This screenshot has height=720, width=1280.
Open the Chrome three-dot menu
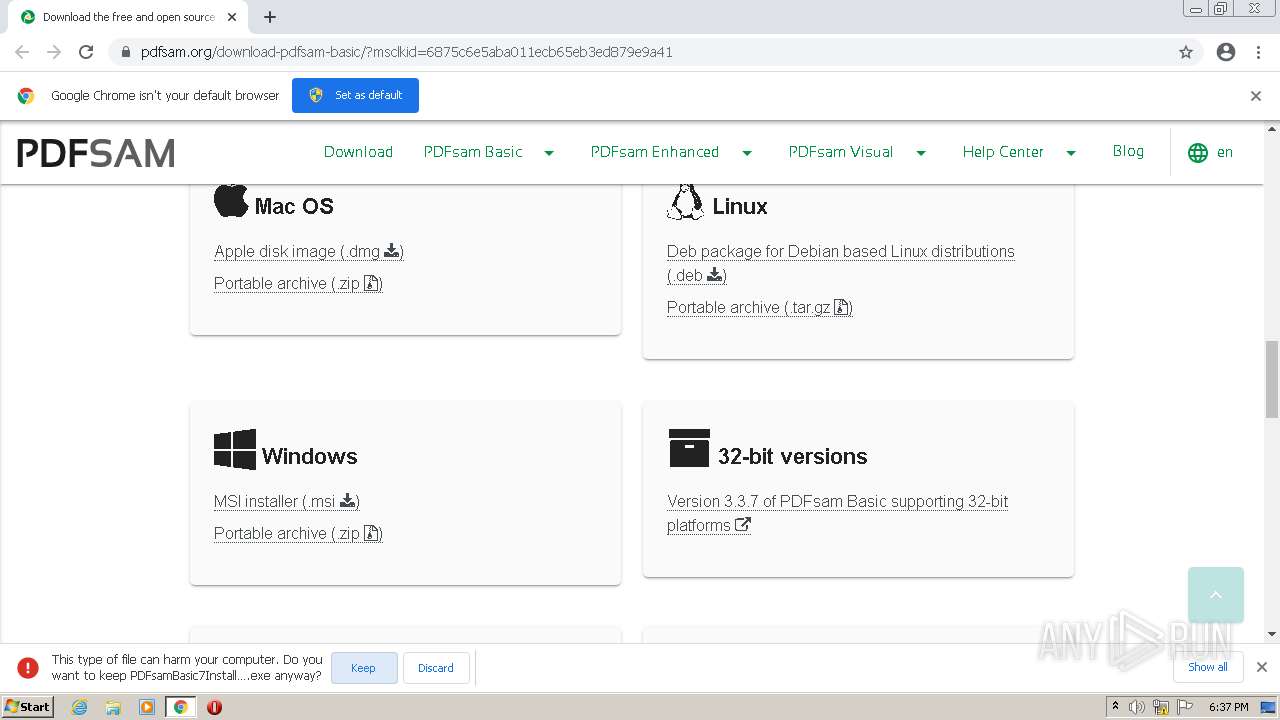1259,52
